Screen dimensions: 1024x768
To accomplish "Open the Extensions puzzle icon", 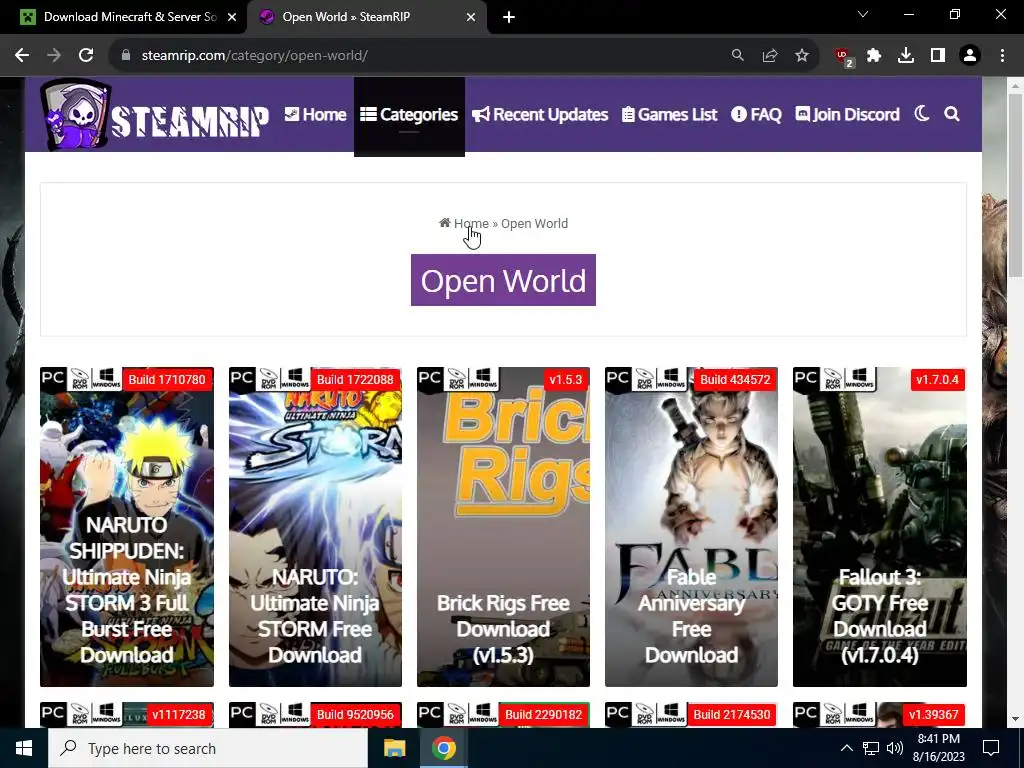I will (874, 56).
